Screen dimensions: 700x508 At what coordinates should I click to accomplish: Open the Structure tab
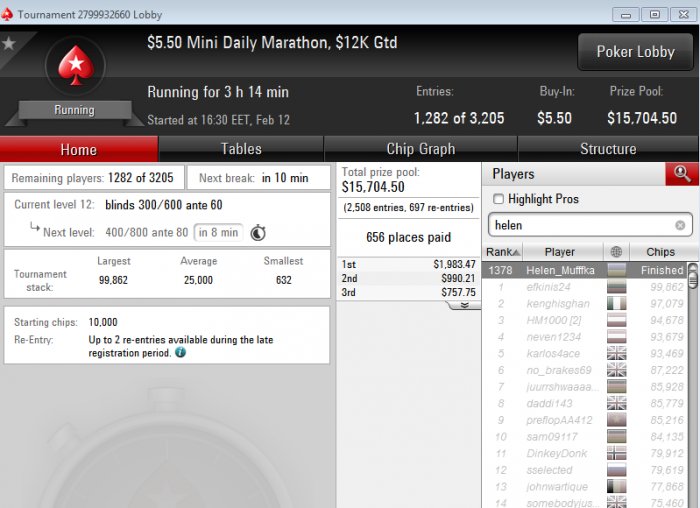pyautogui.click(x=608, y=149)
